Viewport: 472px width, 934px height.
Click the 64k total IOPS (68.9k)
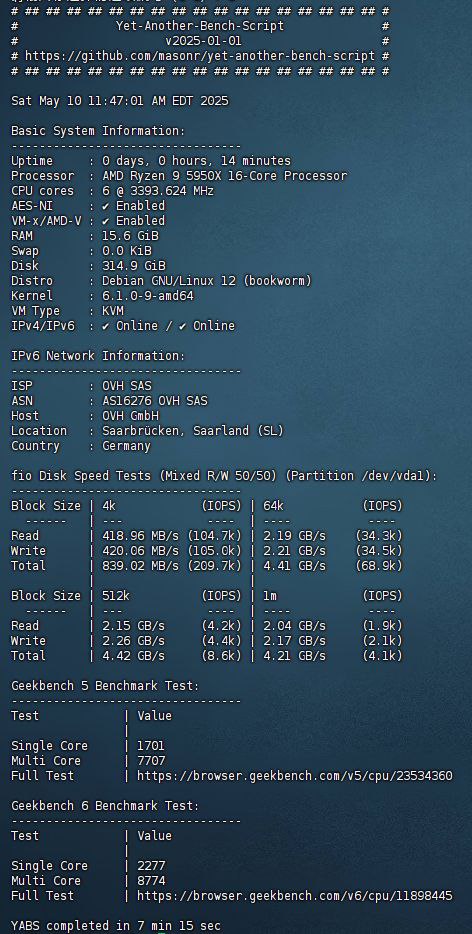[x=379, y=565]
